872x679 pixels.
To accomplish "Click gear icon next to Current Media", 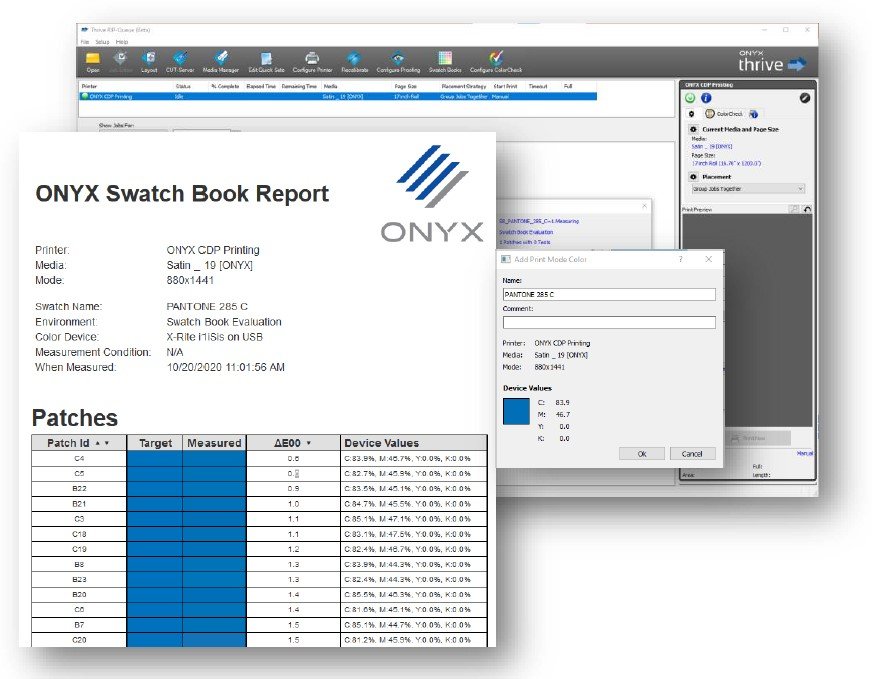I will coord(693,129).
